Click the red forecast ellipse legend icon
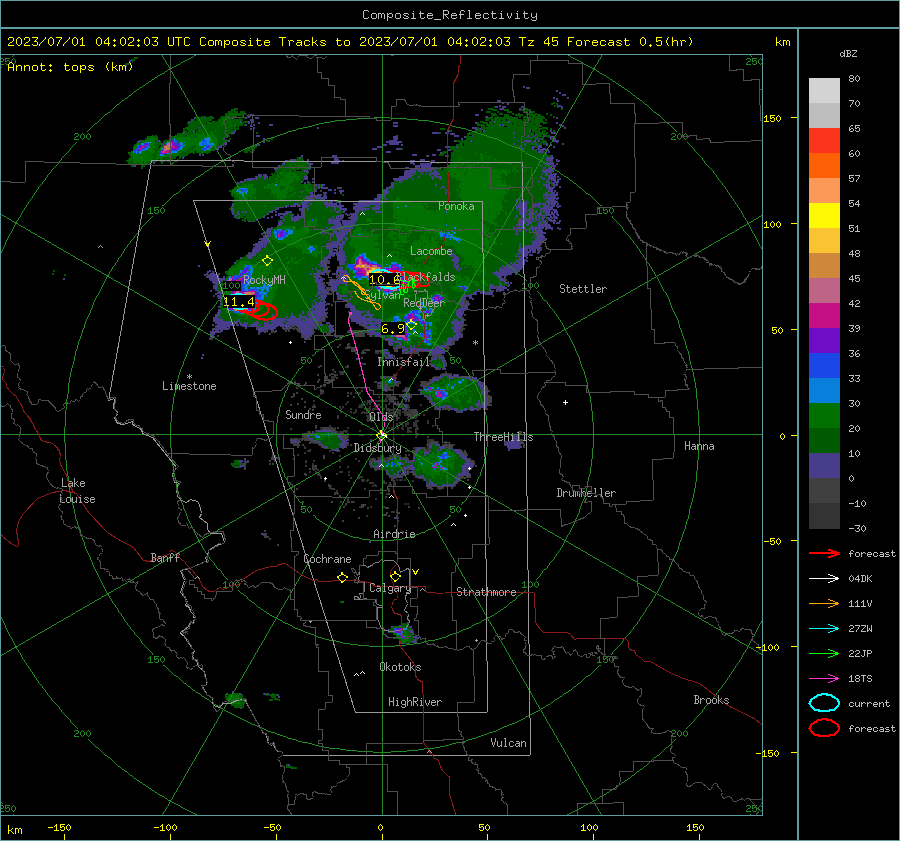The height and width of the screenshot is (841, 900). tap(824, 728)
